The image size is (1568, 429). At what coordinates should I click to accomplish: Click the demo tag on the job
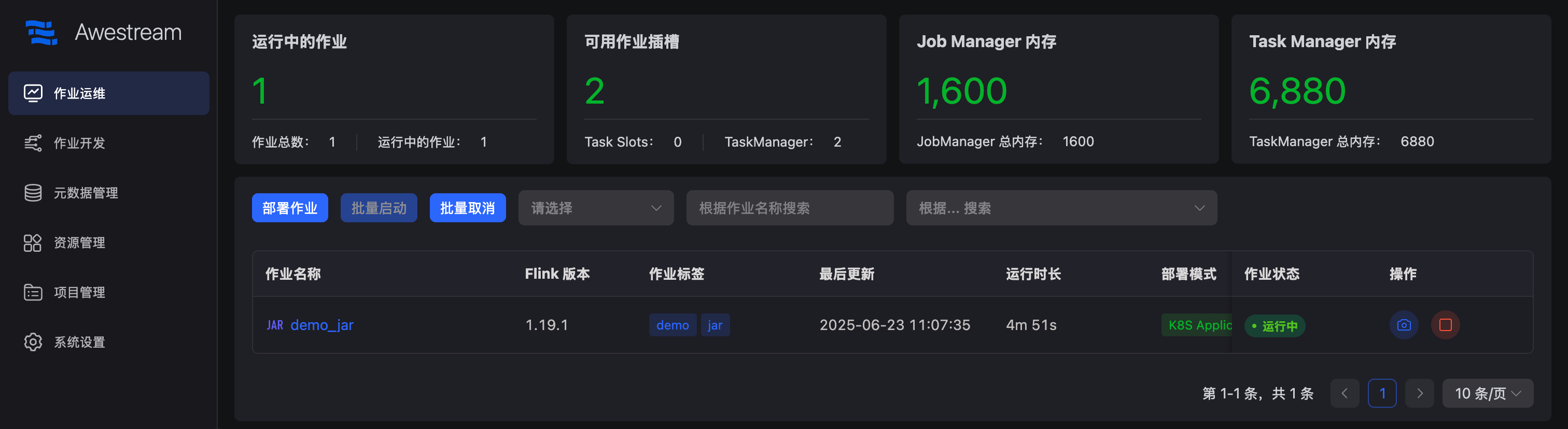coord(672,325)
